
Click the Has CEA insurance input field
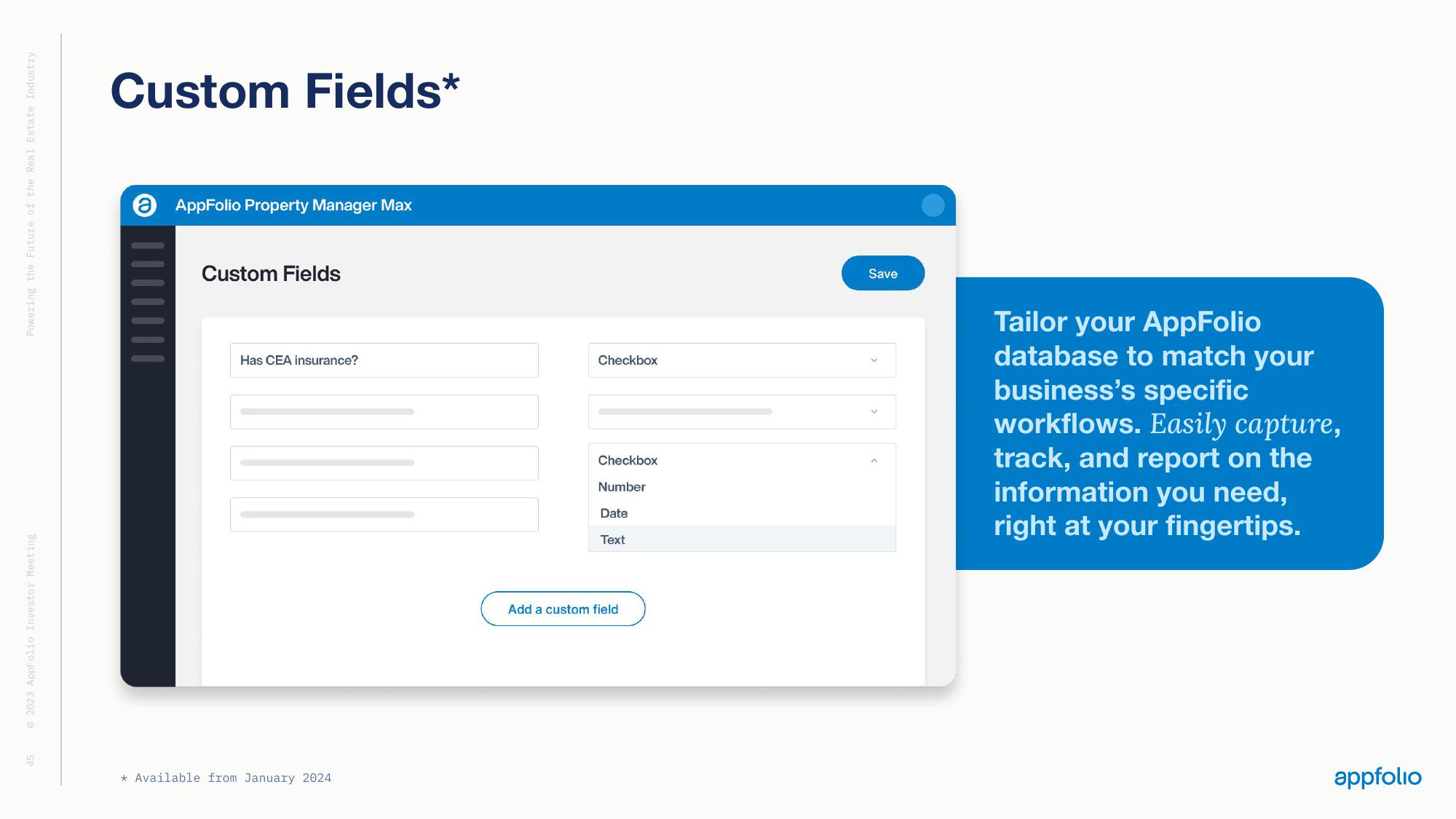point(384,360)
